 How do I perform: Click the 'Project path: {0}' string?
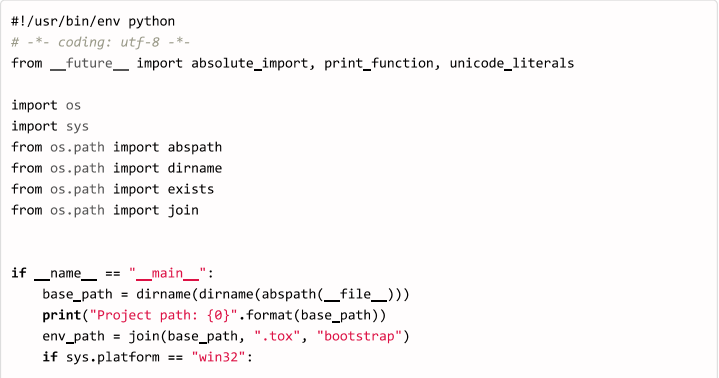164,316
